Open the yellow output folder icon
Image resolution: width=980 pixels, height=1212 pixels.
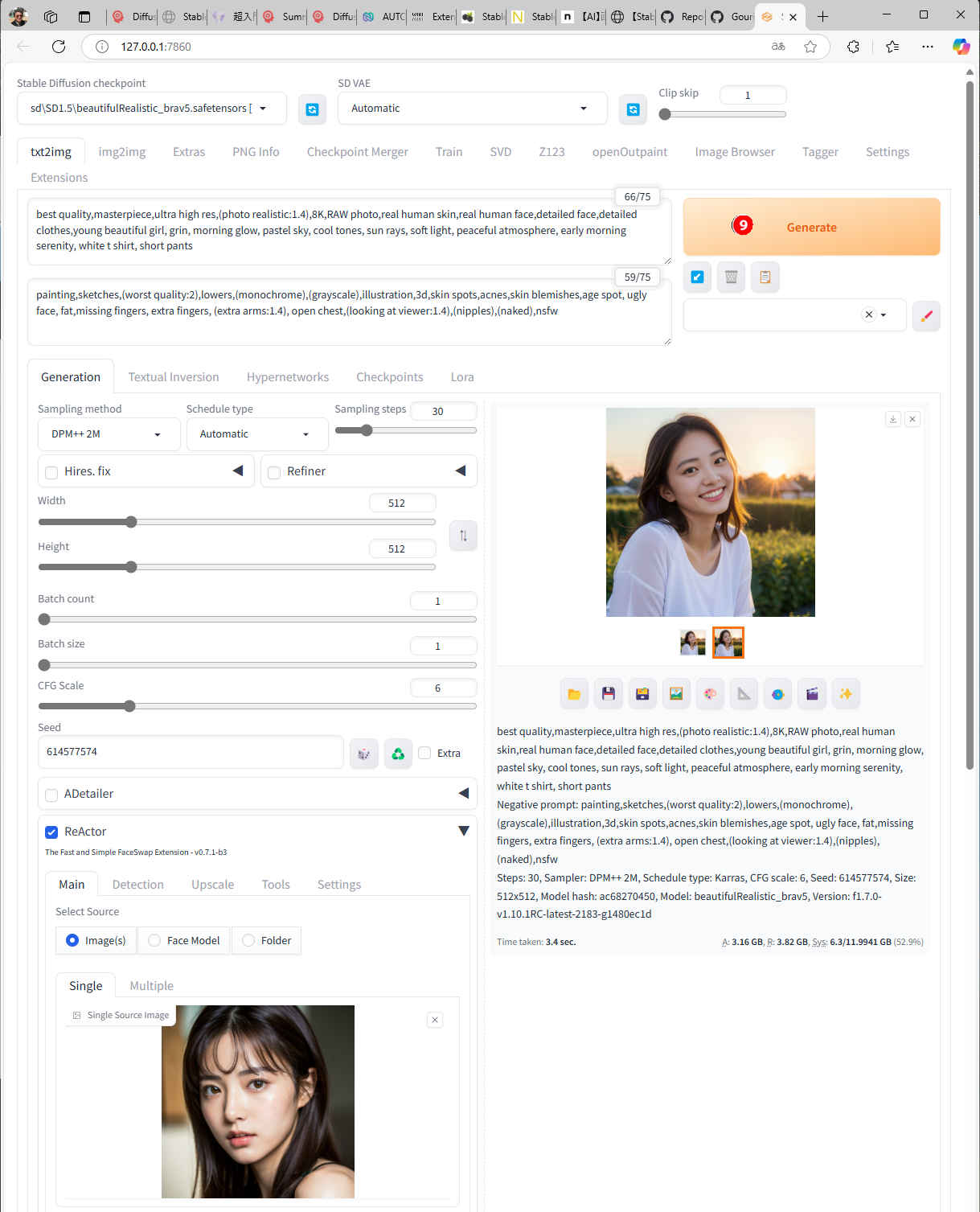574,693
